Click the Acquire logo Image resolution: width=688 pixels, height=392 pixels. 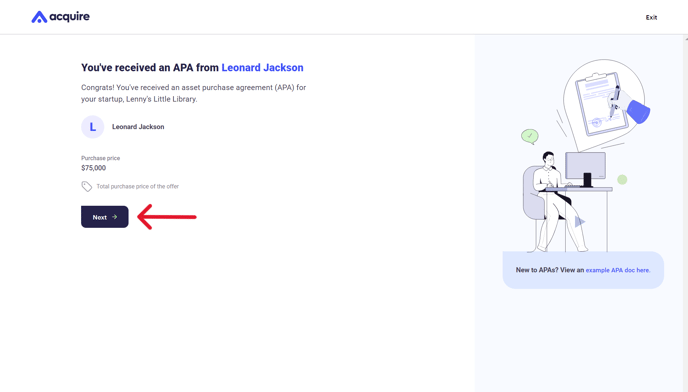[x=61, y=17]
